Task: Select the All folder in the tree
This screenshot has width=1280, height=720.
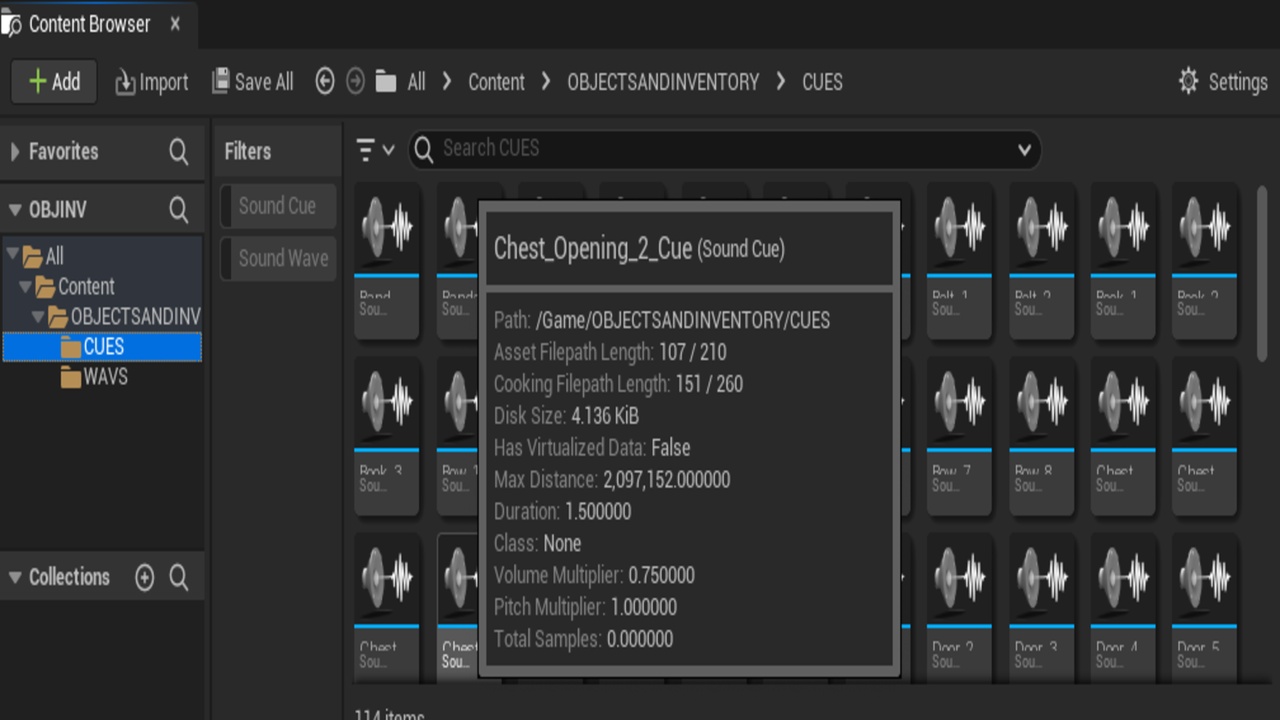Action: (x=44, y=256)
